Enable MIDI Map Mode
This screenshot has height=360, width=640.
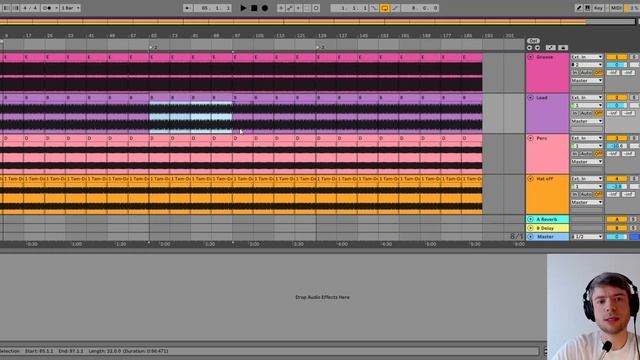[x=616, y=8]
